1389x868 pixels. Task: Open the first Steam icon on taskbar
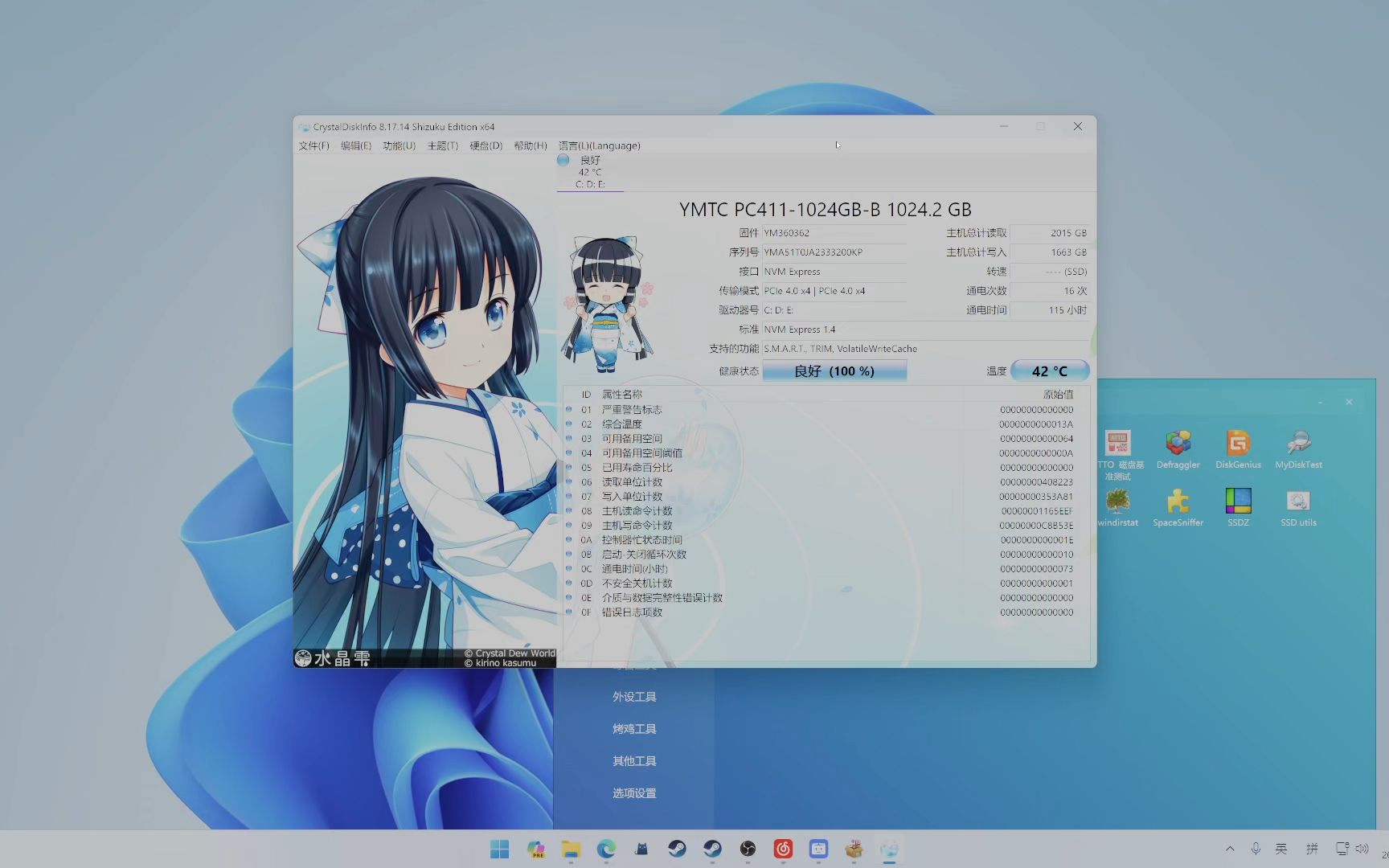pyautogui.click(x=677, y=849)
